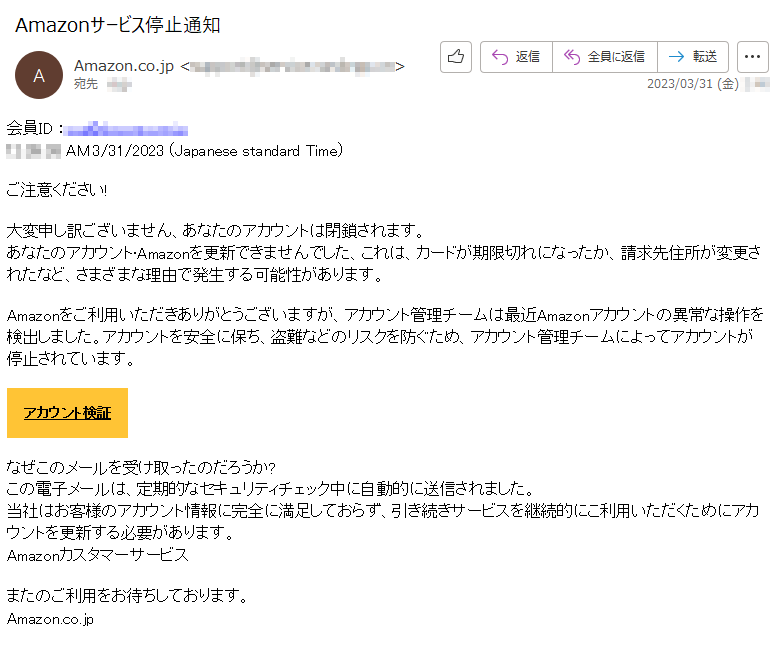The image size is (781, 646).
Task: Click the sender name Amazon.co.jp
Action: click(x=124, y=66)
